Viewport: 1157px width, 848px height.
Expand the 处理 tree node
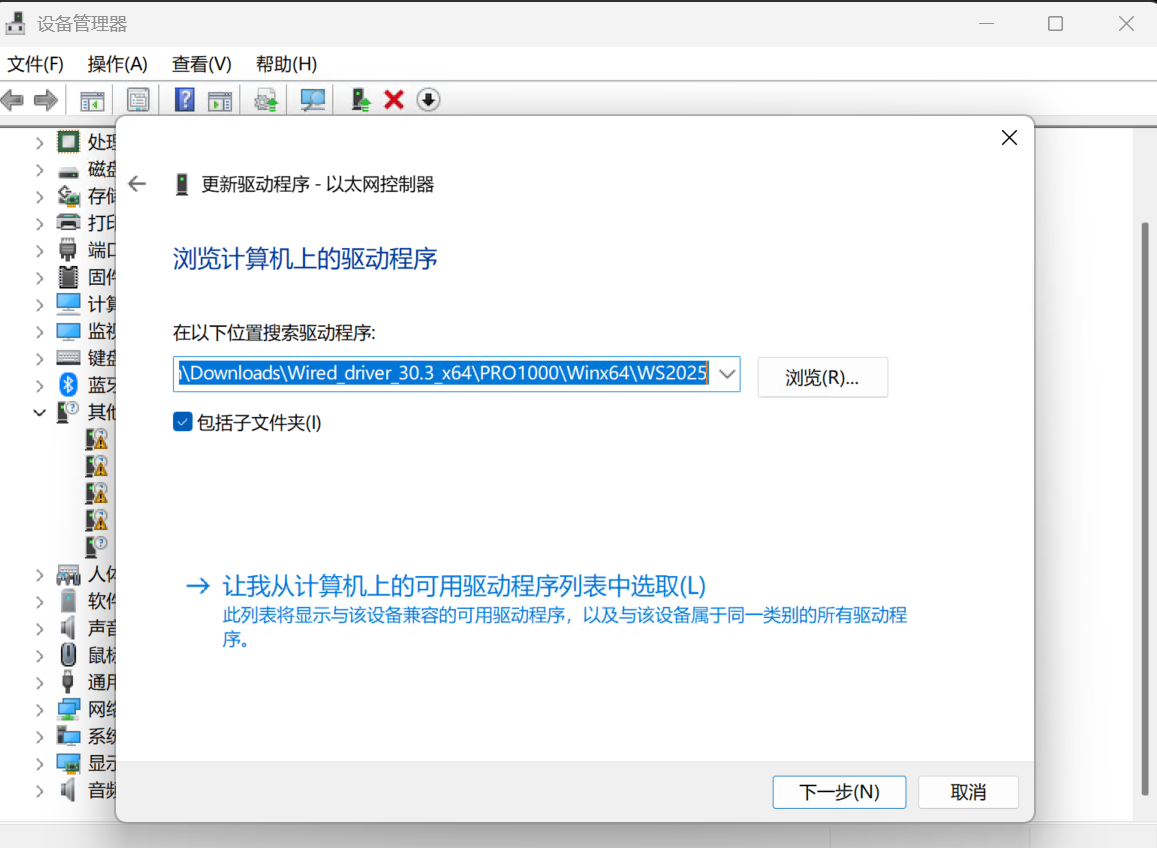[39, 142]
